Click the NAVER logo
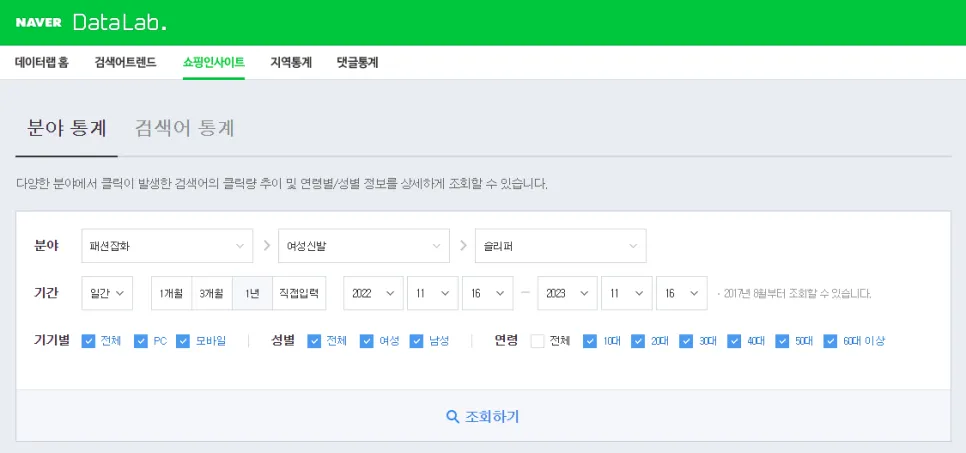966x453 pixels. click(38, 23)
